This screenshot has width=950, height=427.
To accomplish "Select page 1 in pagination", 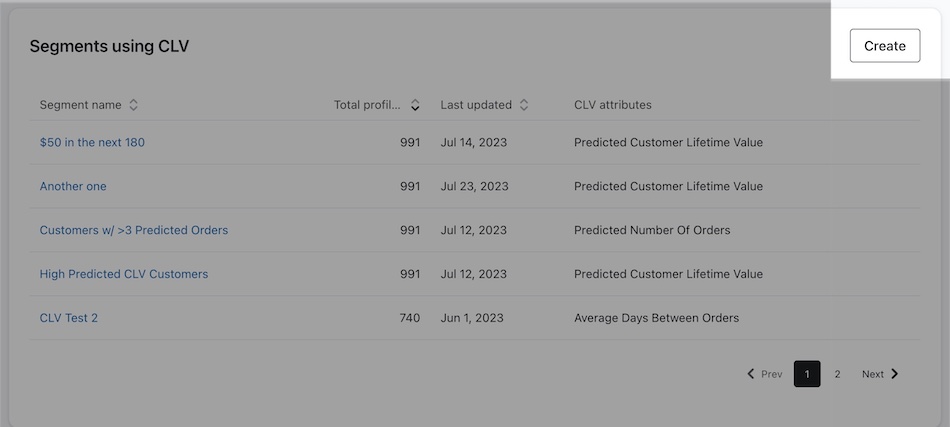I will pos(807,374).
